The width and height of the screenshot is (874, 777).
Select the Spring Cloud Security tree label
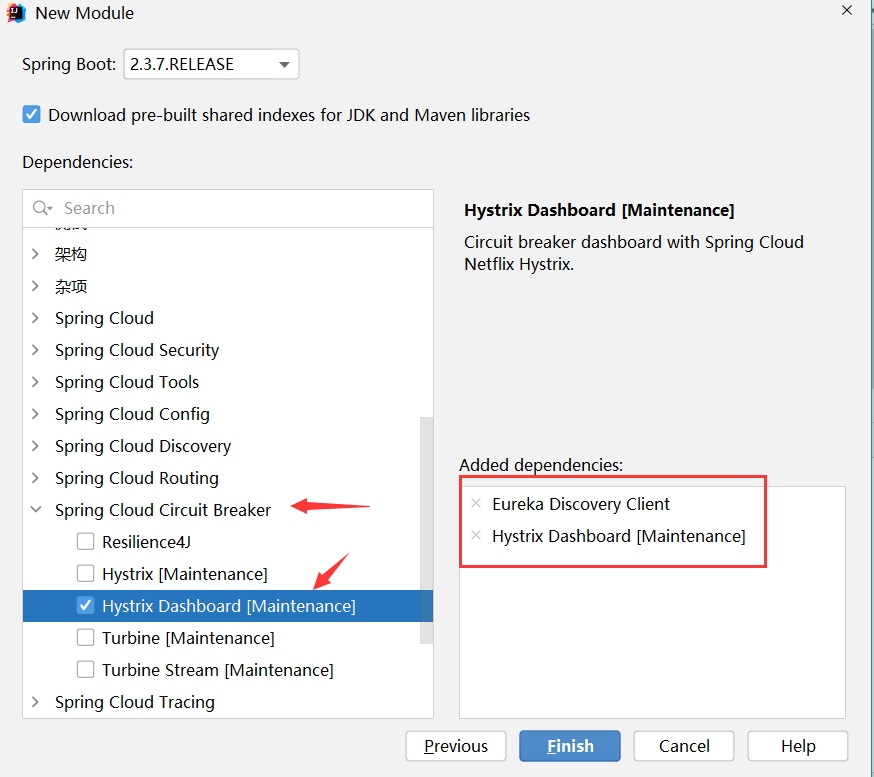(x=137, y=350)
